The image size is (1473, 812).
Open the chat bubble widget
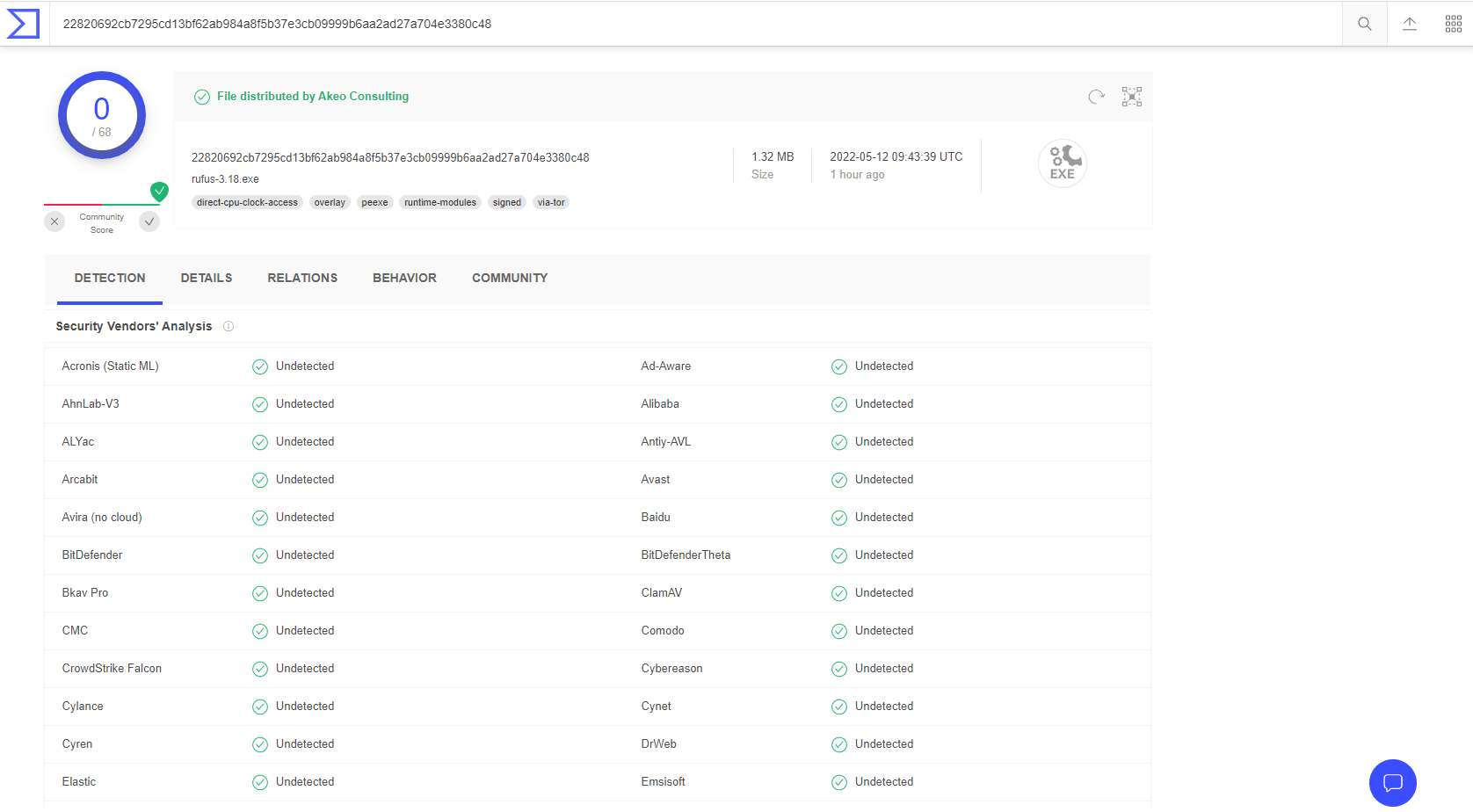[x=1392, y=782]
